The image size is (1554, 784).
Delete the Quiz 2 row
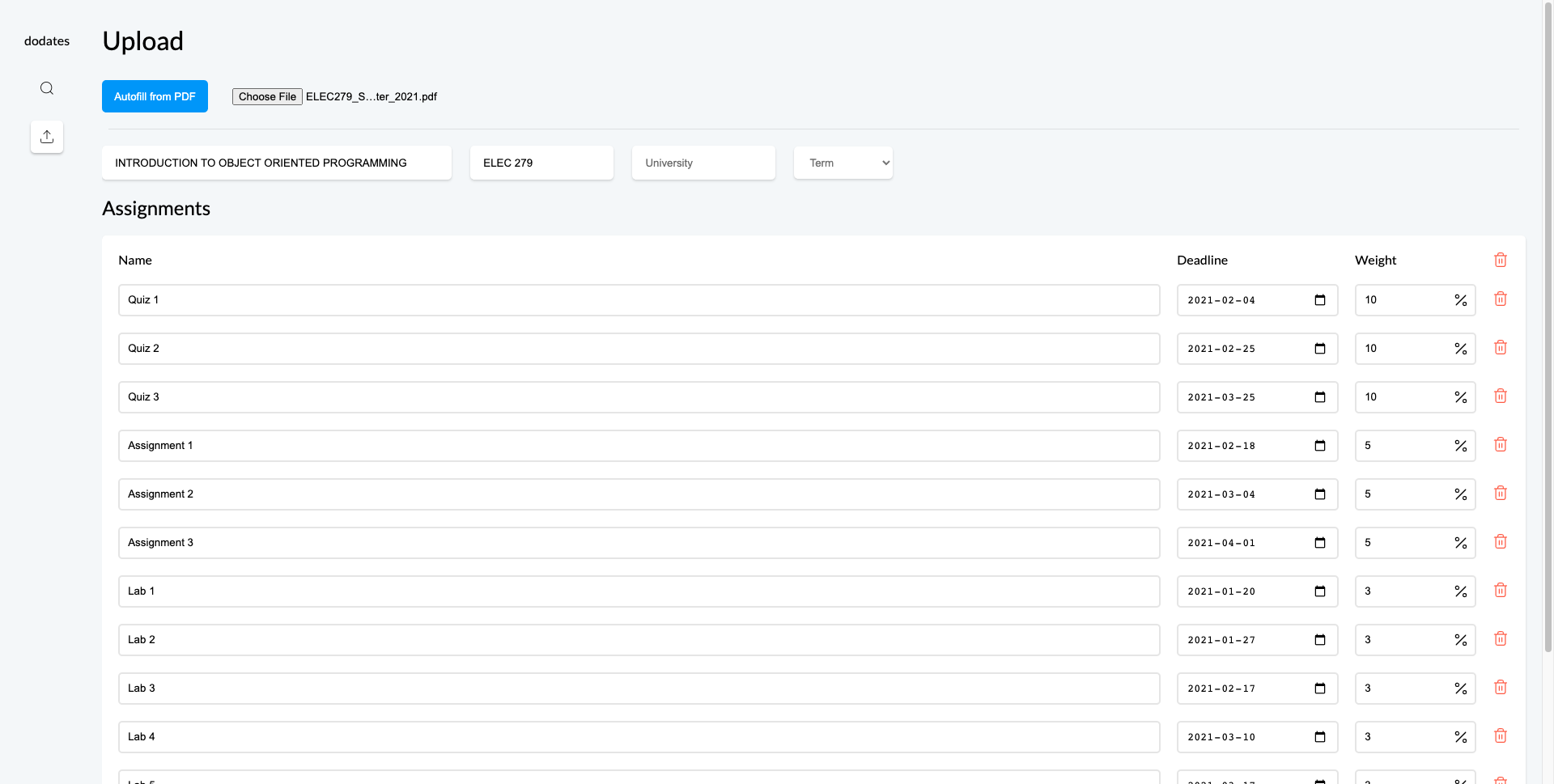1501,347
